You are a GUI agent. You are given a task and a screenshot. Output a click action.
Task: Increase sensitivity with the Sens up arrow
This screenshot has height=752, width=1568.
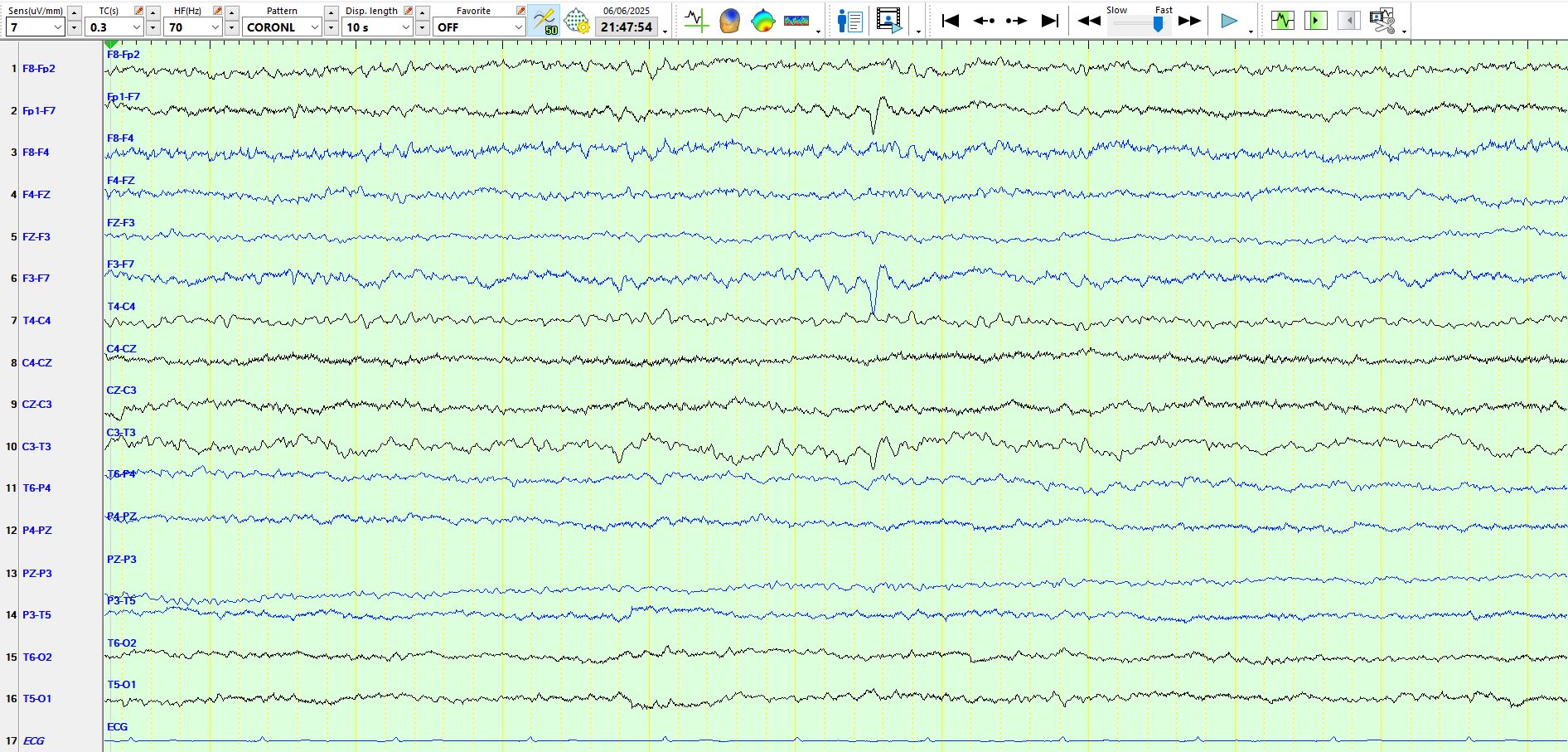coord(75,12)
